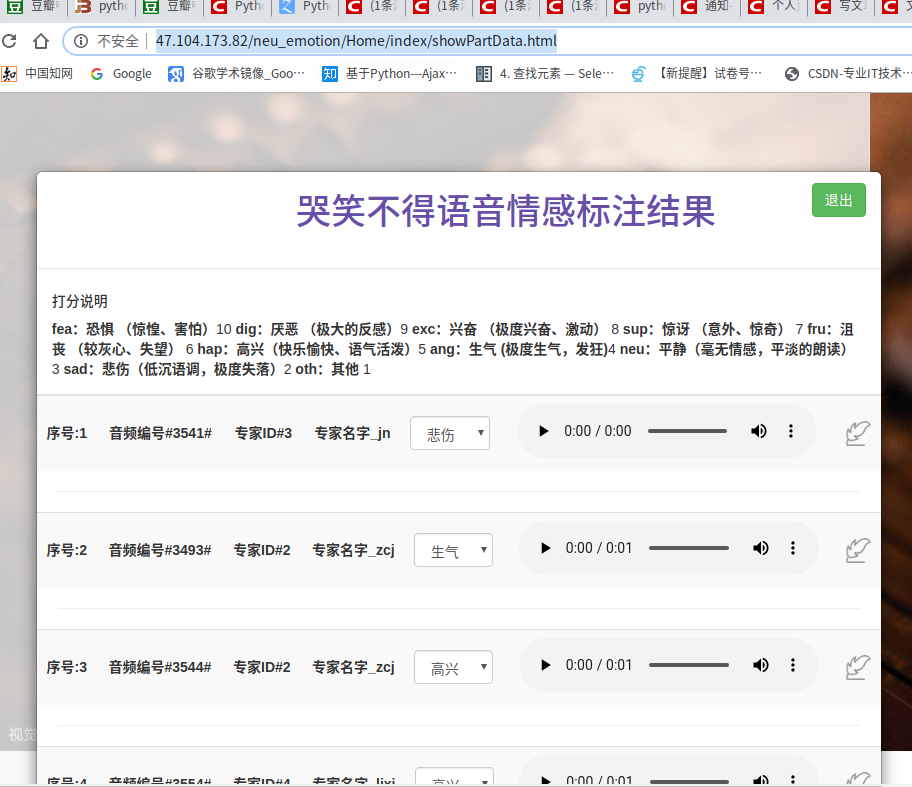Switch to the 通知 browser tab
This screenshot has height=787, width=912.
pyautogui.click(x=707, y=6)
